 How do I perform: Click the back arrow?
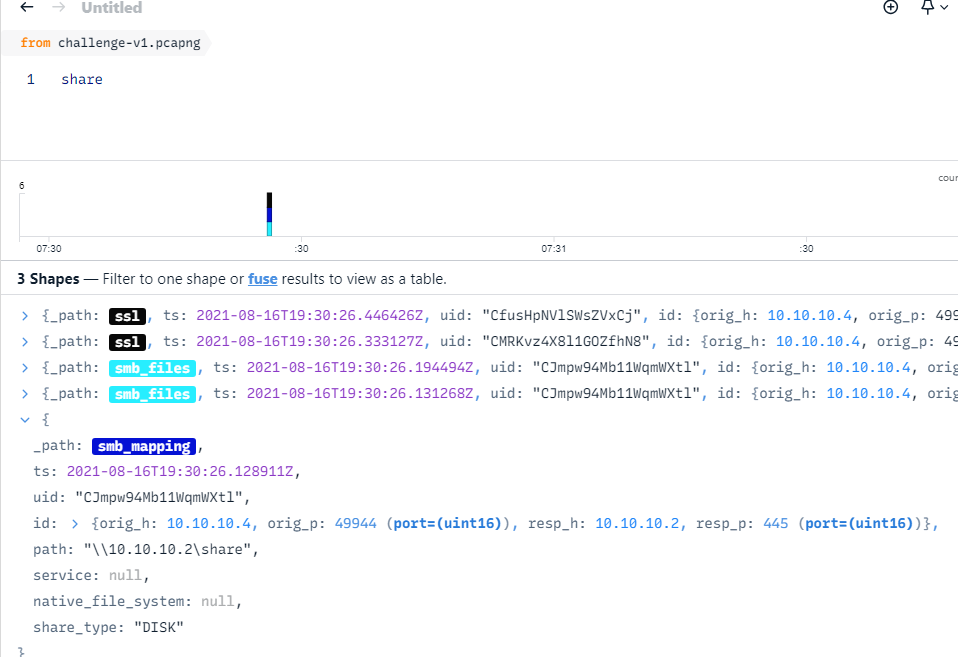tap(27, 8)
